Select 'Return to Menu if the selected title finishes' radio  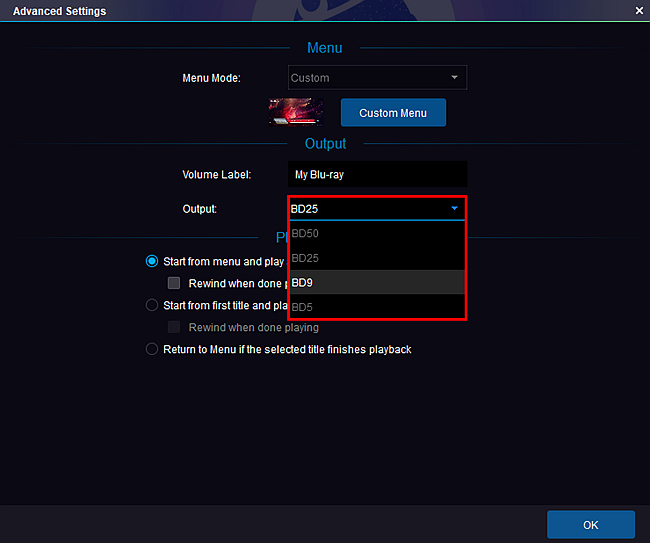(x=152, y=349)
